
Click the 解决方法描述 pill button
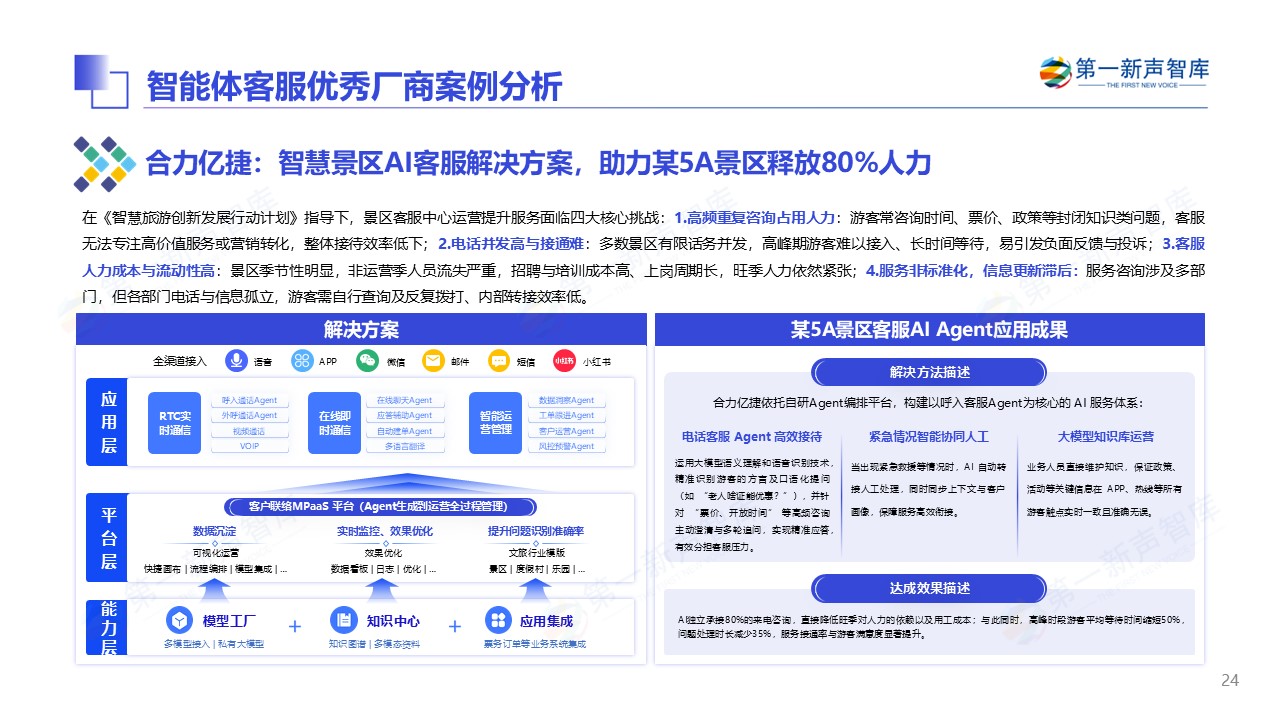[929, 373]
